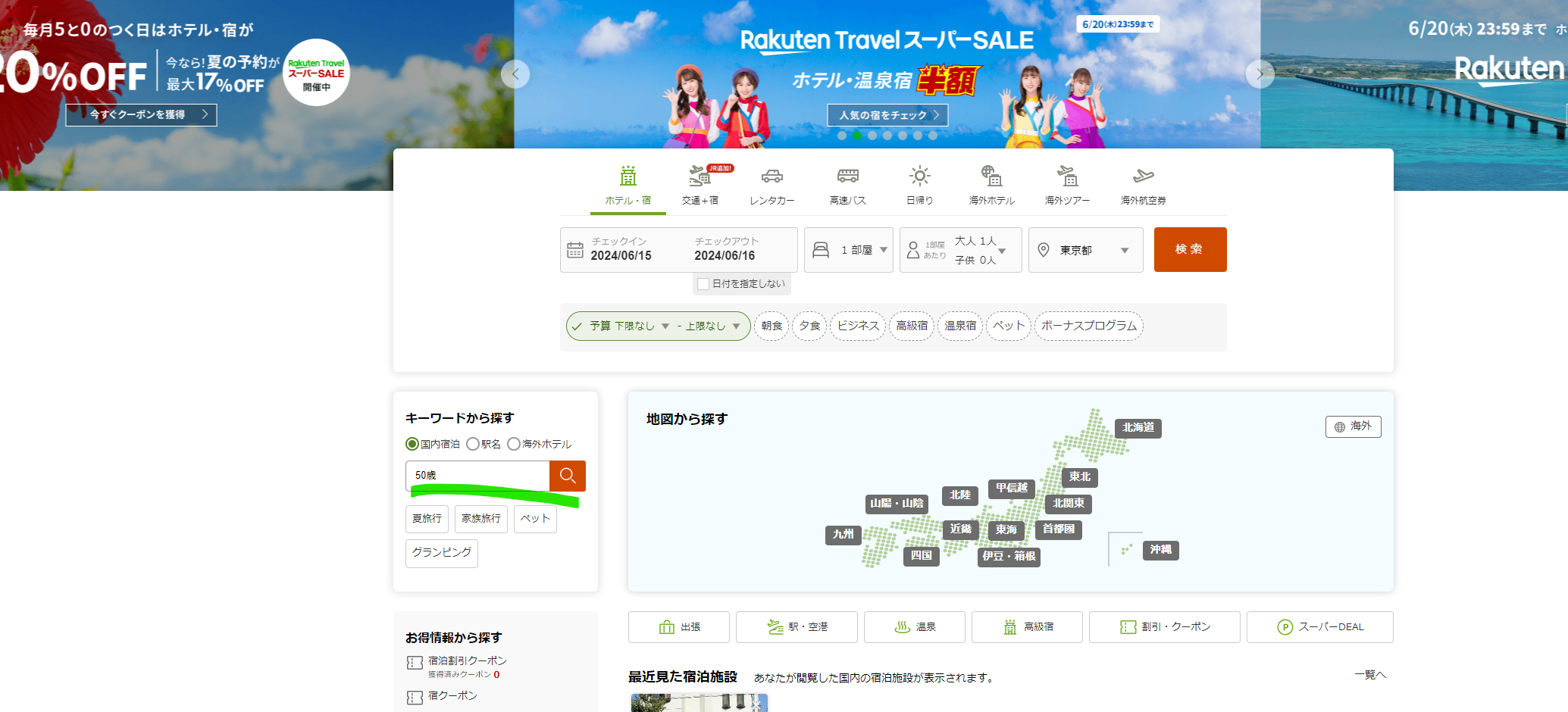
Task: Click the orange keyword search magnifier button
Action: pos(568,476)
